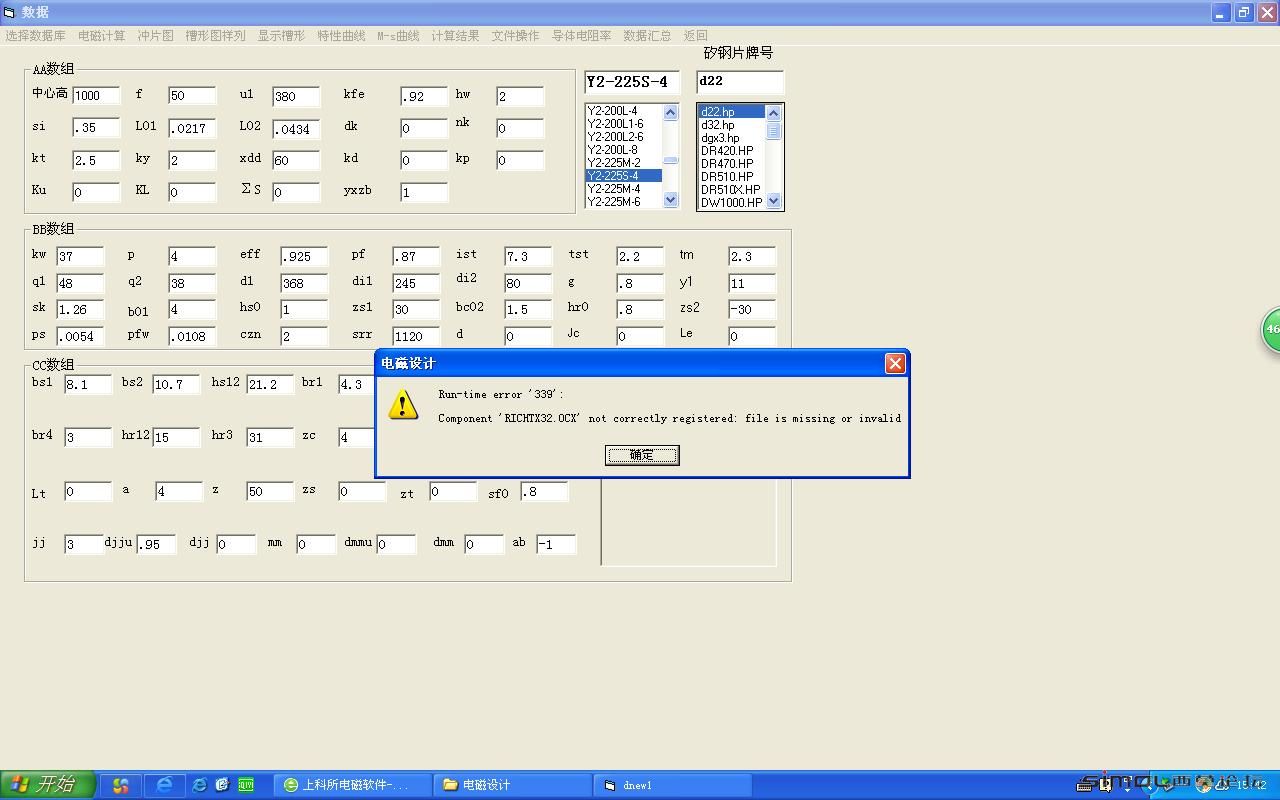Click the yellow warning icon in the dialog

click(403, 404)
